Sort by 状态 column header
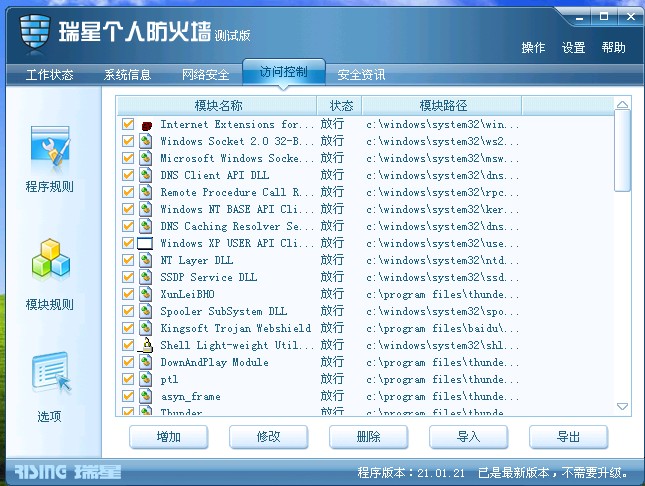Image resolution: width=645 pixels, height=486 pixels. (x=339, y=106)
